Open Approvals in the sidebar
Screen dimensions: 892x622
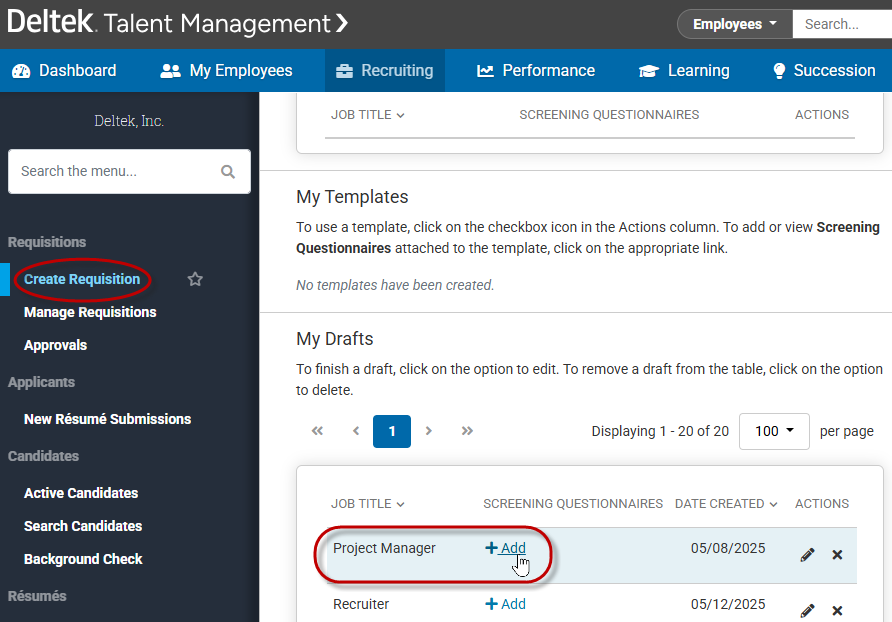click(x=55, y=345)
